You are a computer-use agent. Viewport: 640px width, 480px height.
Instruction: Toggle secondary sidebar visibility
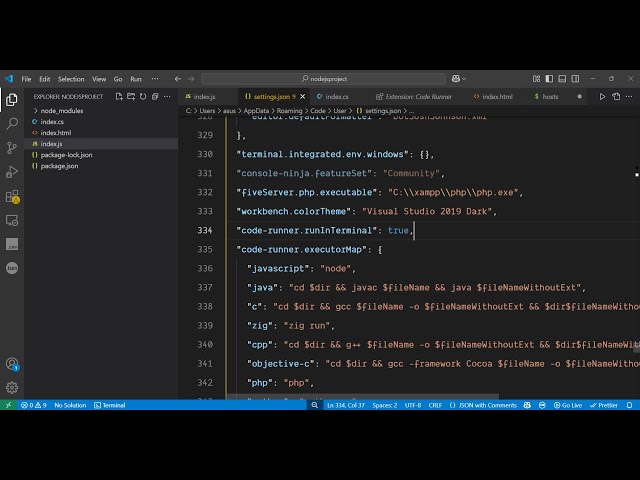[x=575, y=79]
